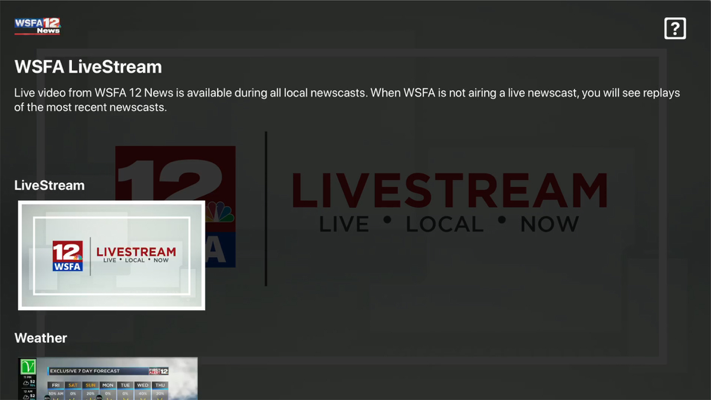This screenshot has height=400, width=711.
Task: Click the 'WSFA LiveStream' title
Action: pyautogui.click(x=88, y=67)
